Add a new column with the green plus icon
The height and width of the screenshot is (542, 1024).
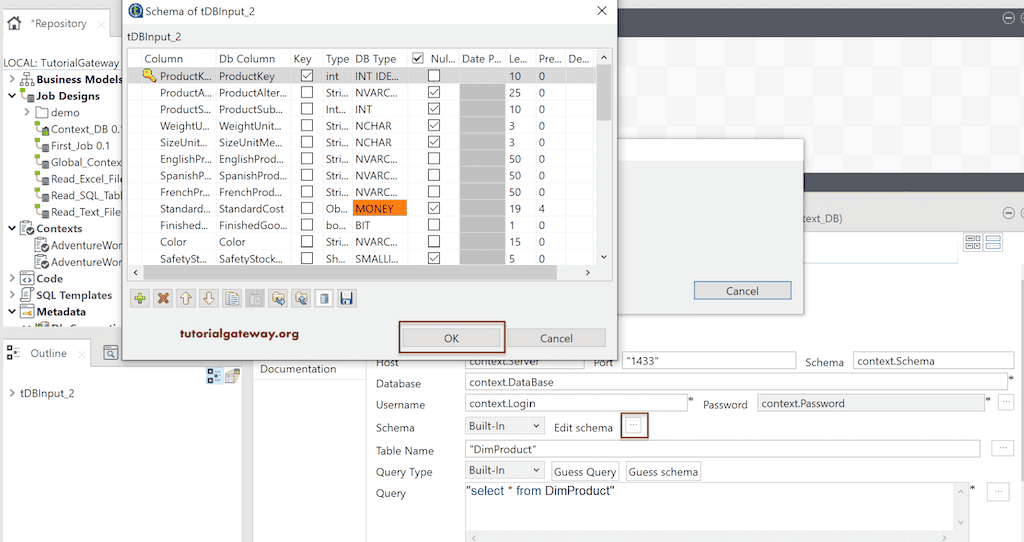tap(140, 298)
